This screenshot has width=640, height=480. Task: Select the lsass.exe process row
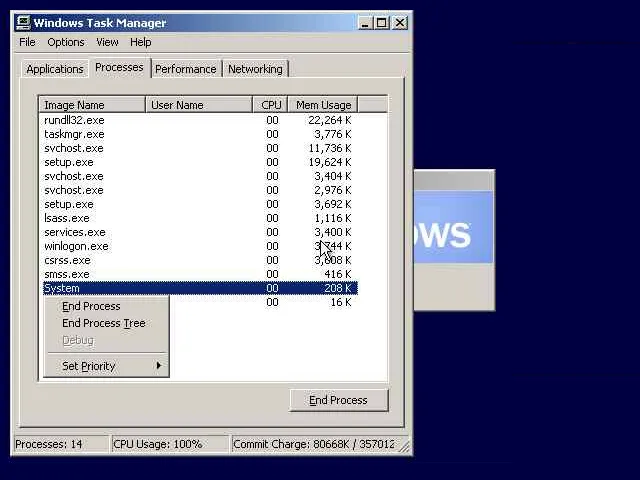200,218
